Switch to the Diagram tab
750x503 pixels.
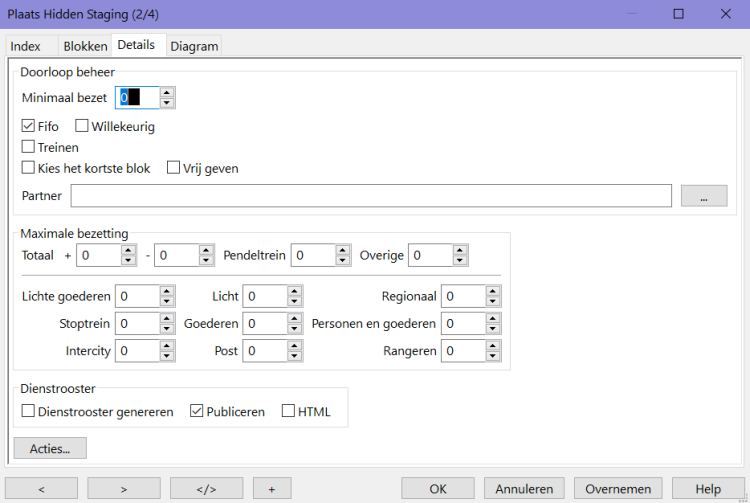click(194, 46)
